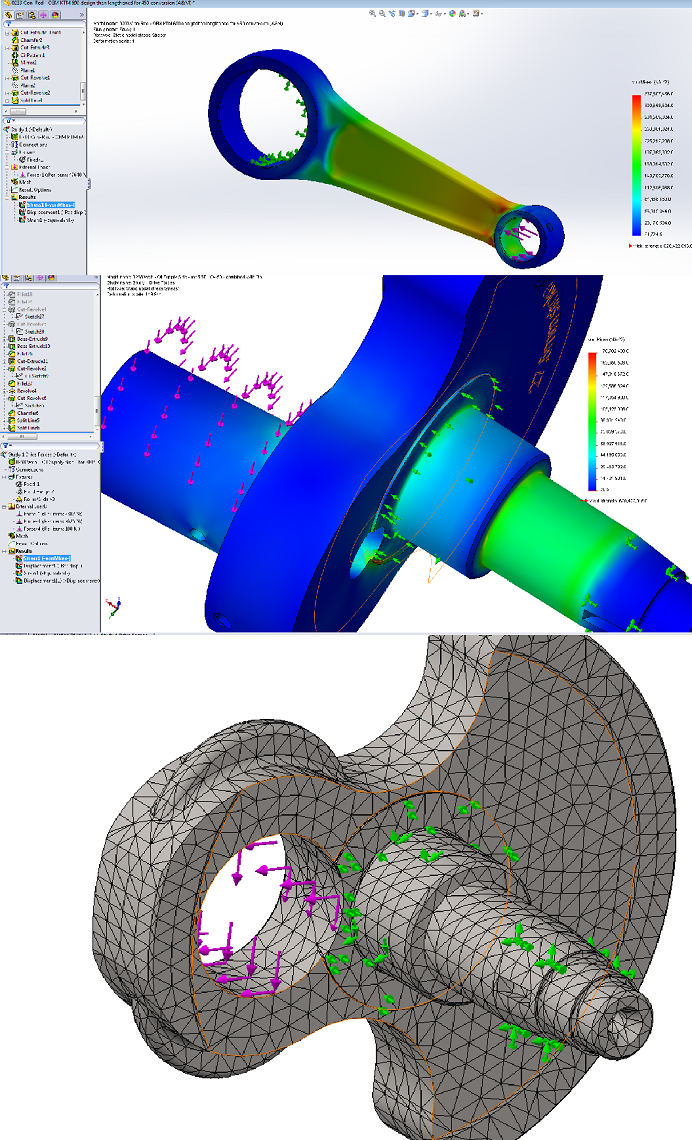Open DisplayManager tab in crankshaft window
The image size is (692, 1140).
click(52, 278)
